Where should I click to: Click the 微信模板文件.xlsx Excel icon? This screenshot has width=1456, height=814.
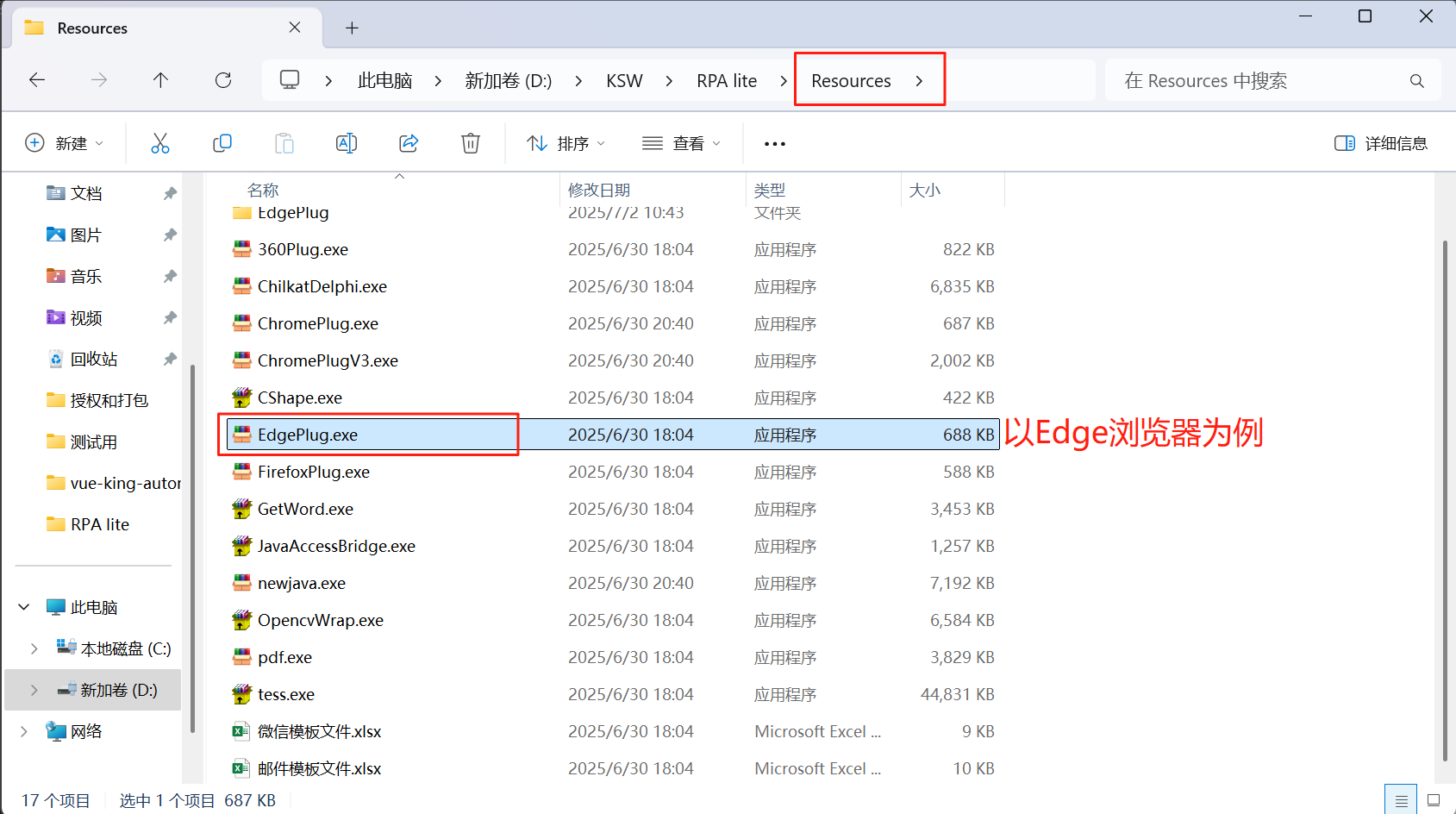tap(241, 731)
